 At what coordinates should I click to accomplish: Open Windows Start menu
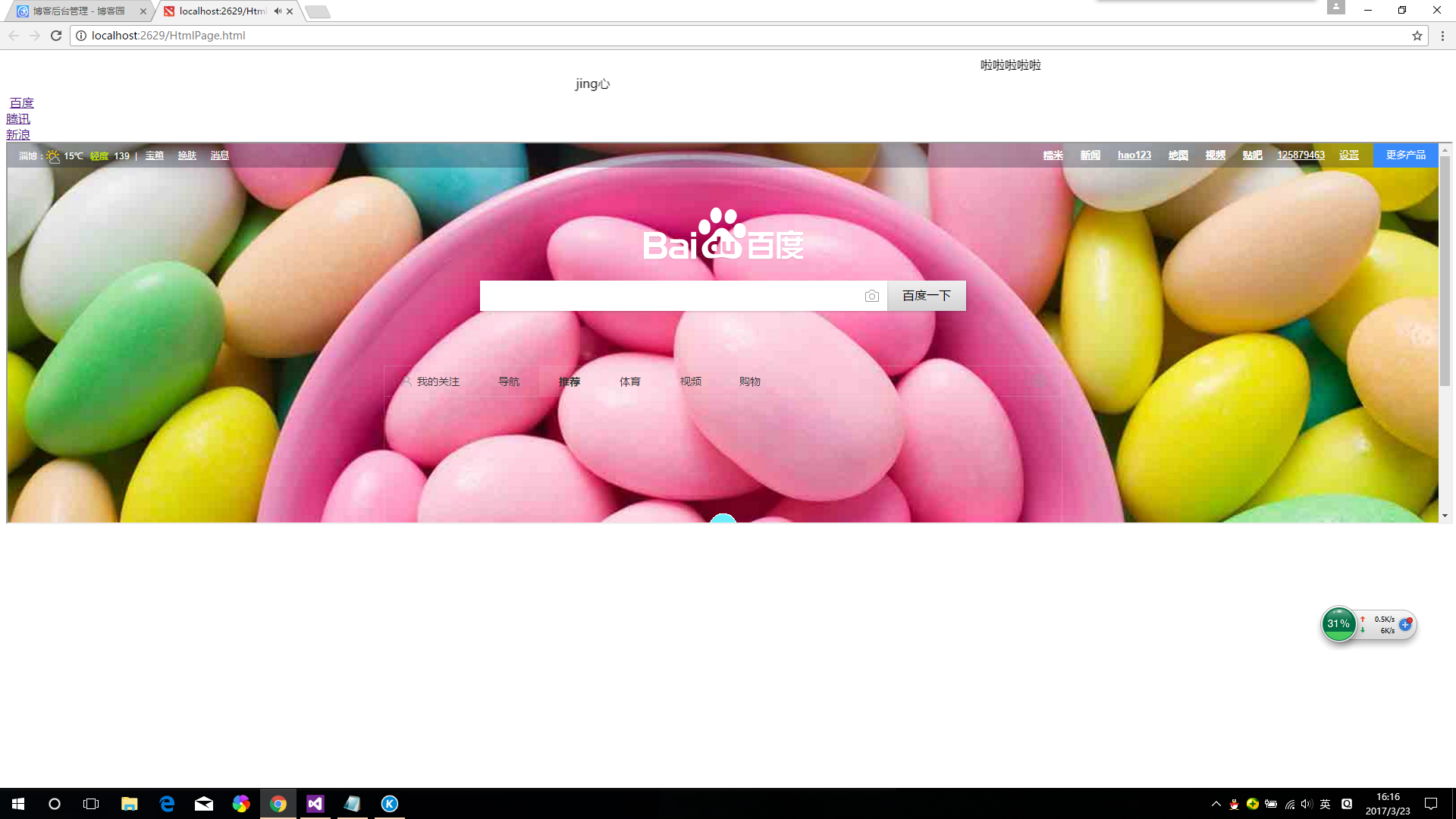(18, 804)
